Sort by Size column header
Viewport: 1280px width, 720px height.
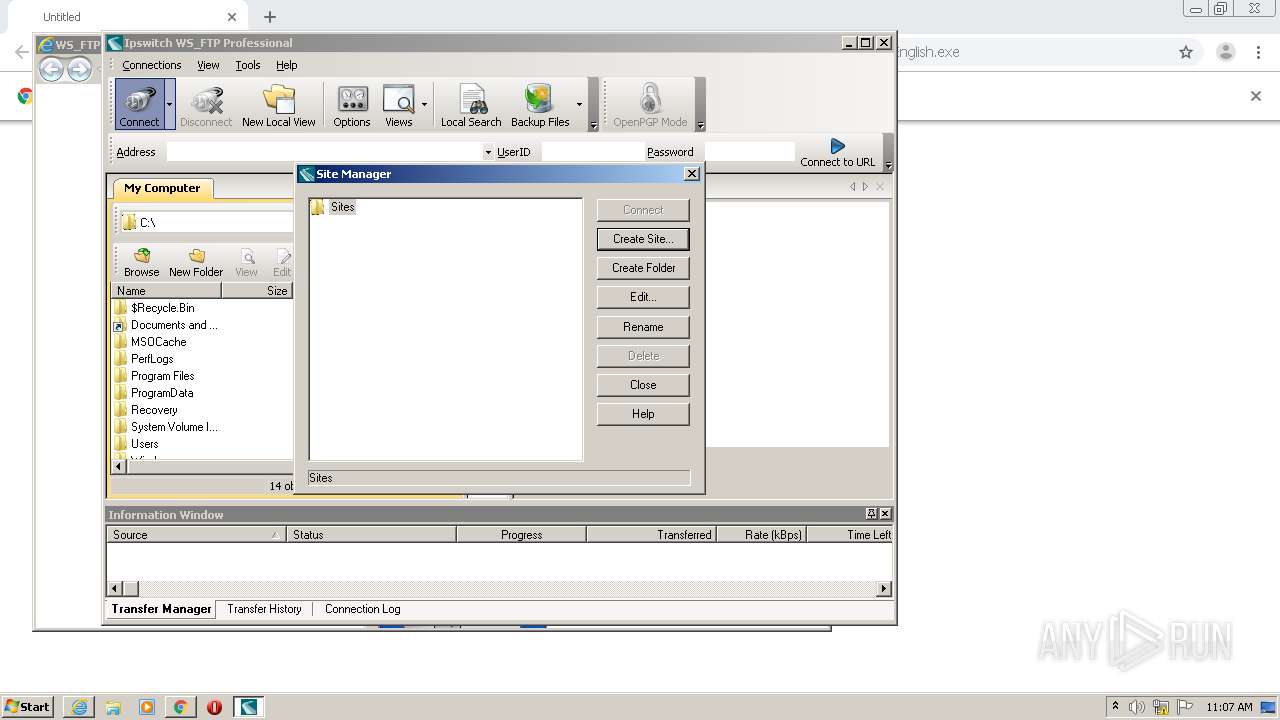[258, 290]
